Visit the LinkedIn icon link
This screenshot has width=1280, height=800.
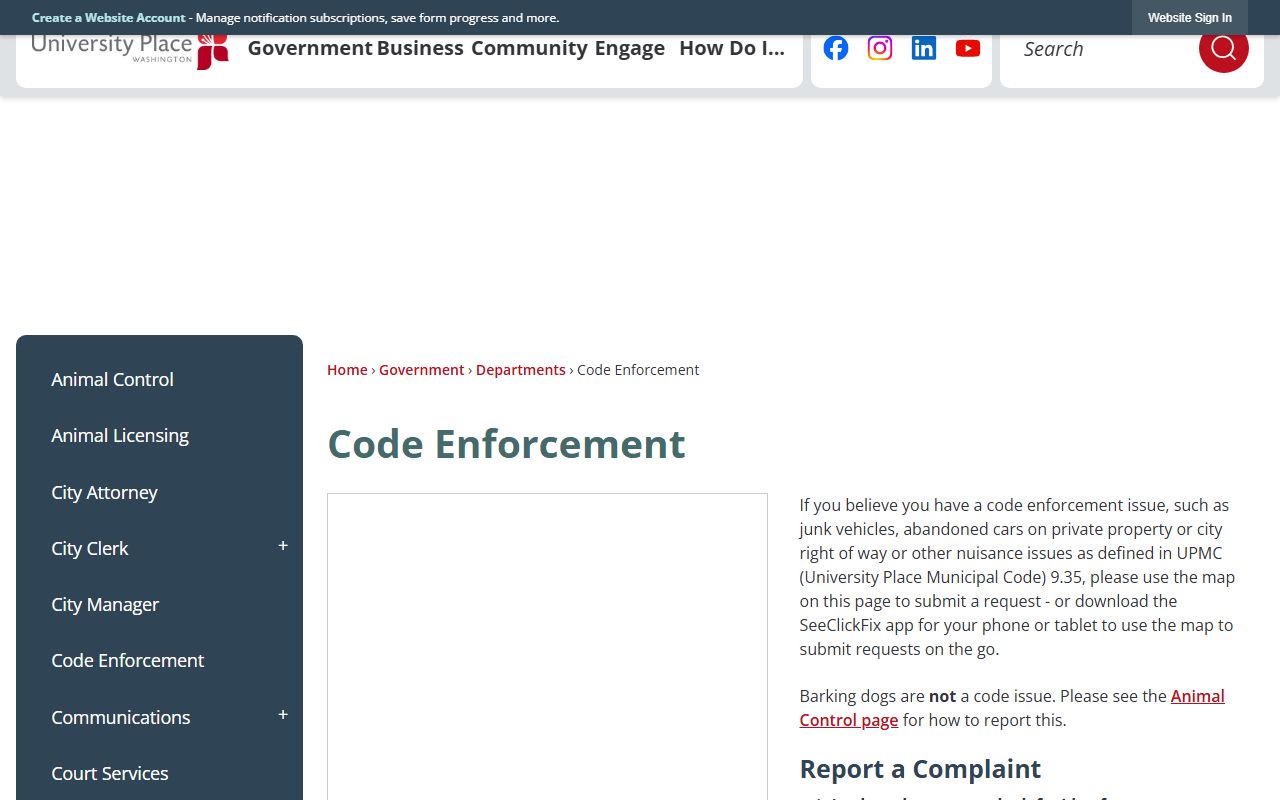(924, 48)
